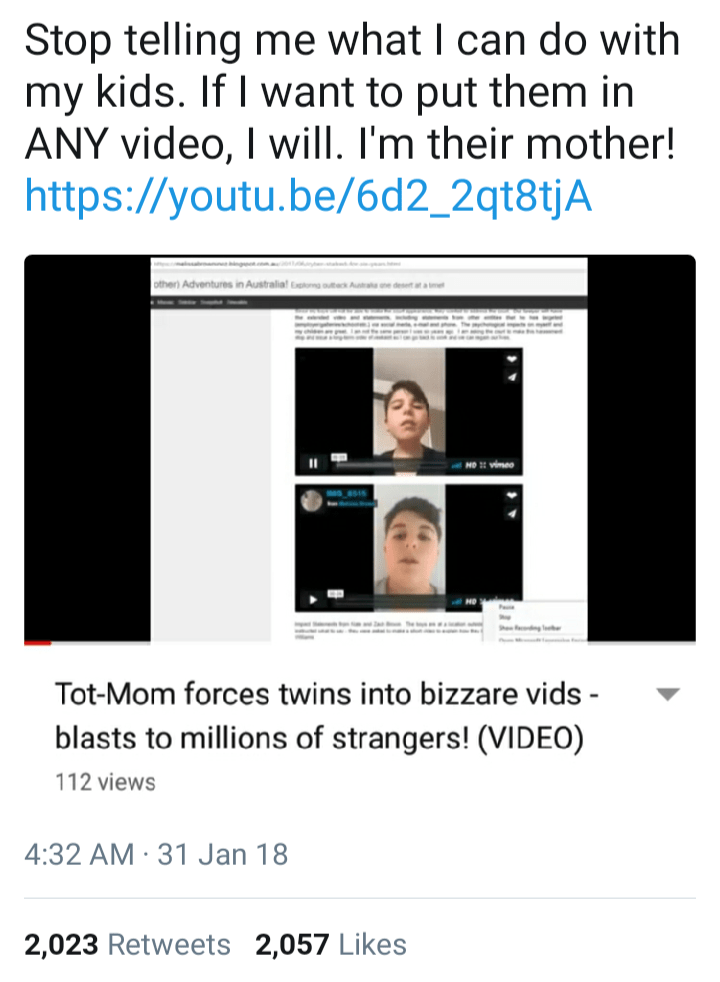The width and height of the screenshot is (720, 982).
Task: Select Pause in the recording context menu
Action: tap(507, 607)
